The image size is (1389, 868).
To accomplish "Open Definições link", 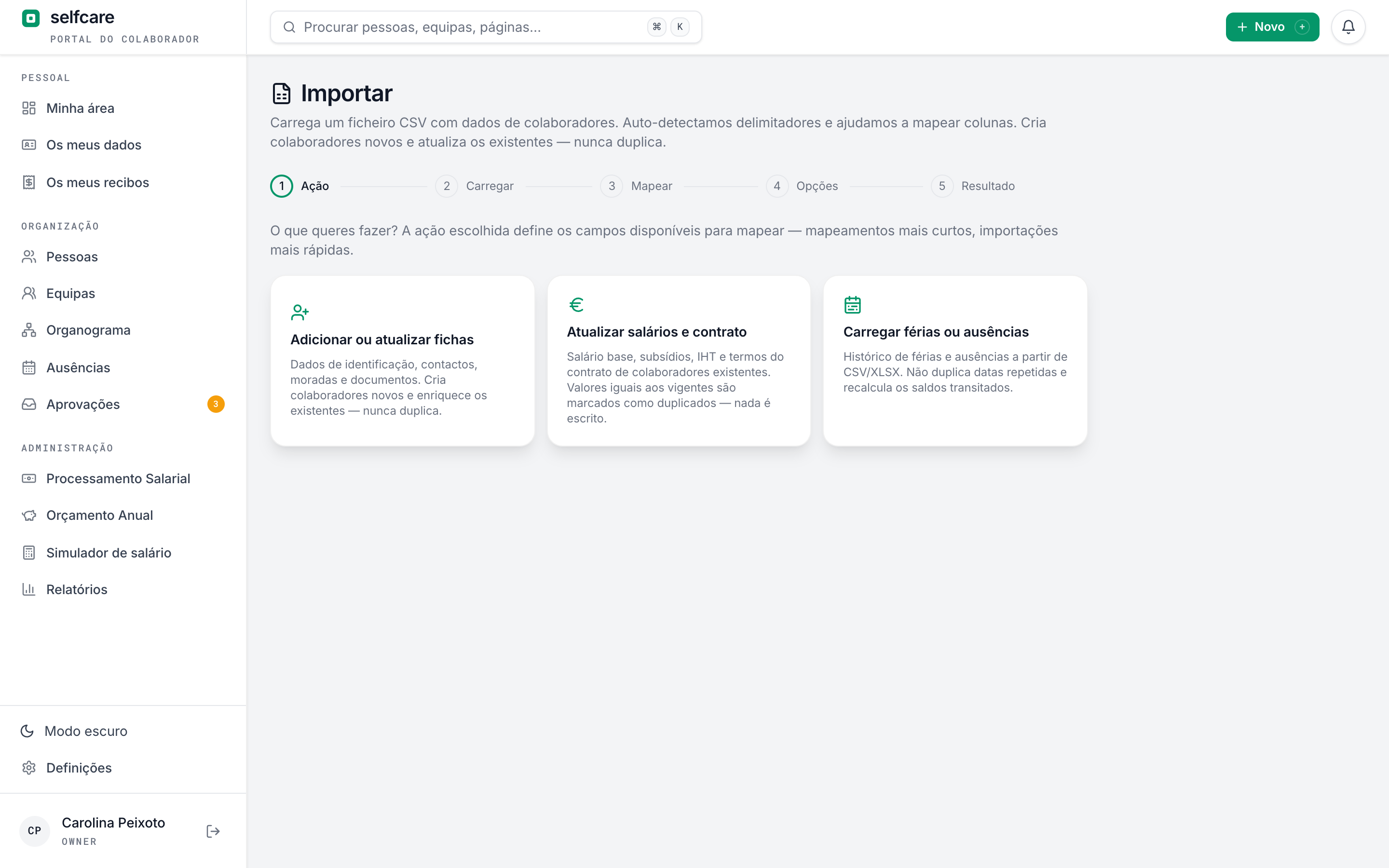I will [x=123, y=768].
